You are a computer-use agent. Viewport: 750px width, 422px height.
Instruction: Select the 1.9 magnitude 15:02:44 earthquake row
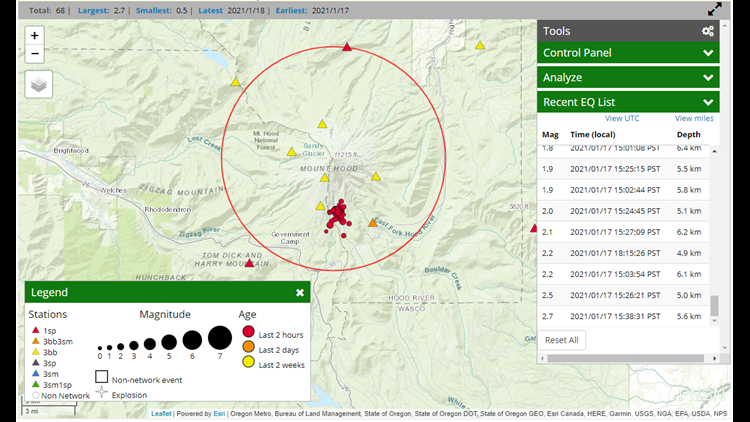(623, 190)
